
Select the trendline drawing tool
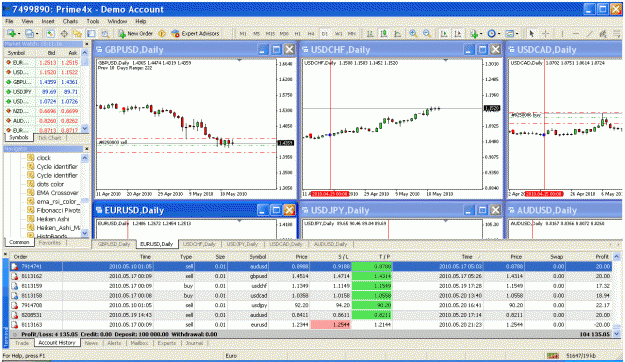click(589, 34)
